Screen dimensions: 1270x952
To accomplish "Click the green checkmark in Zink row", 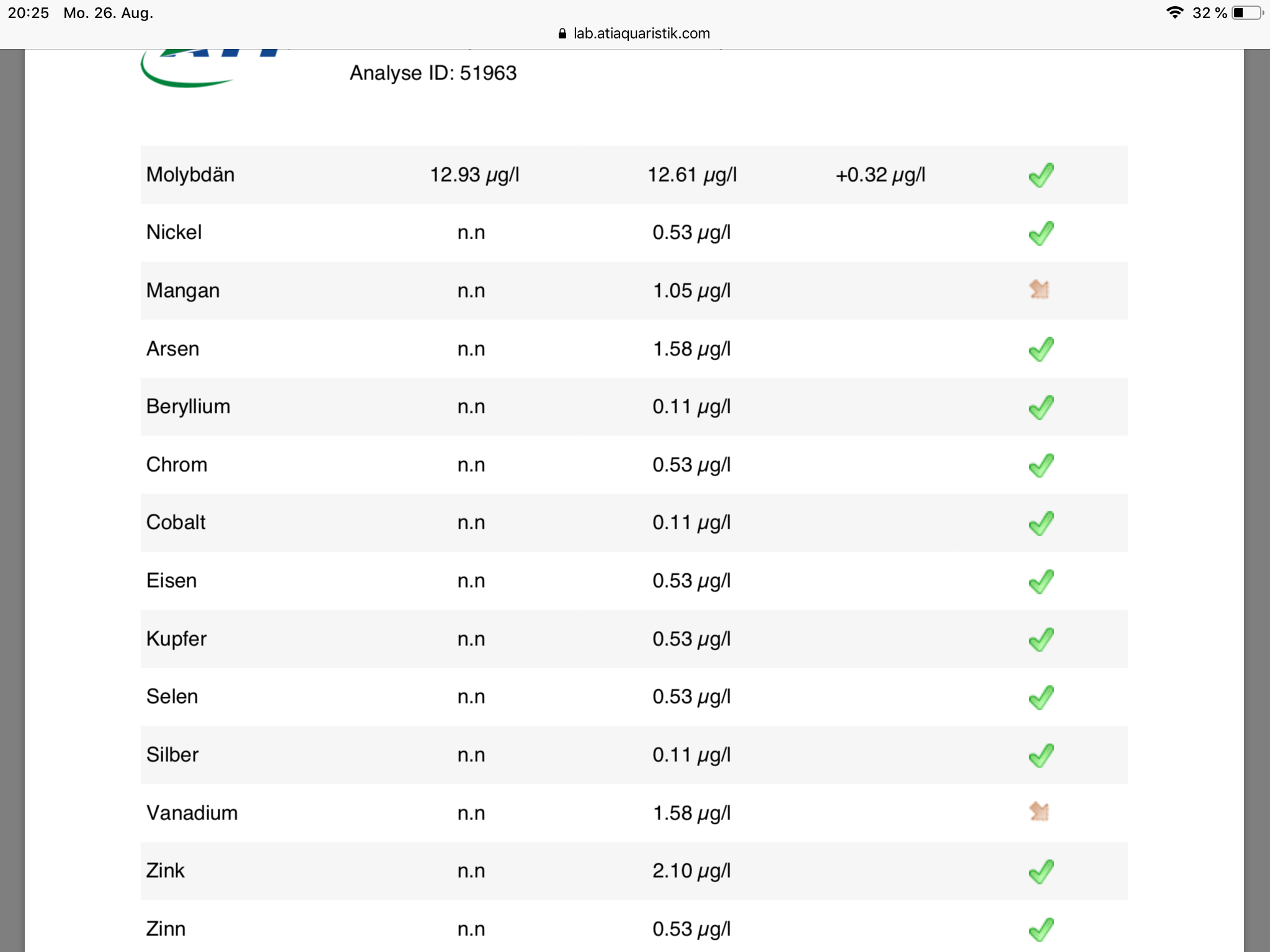I will pos(1041,871).
